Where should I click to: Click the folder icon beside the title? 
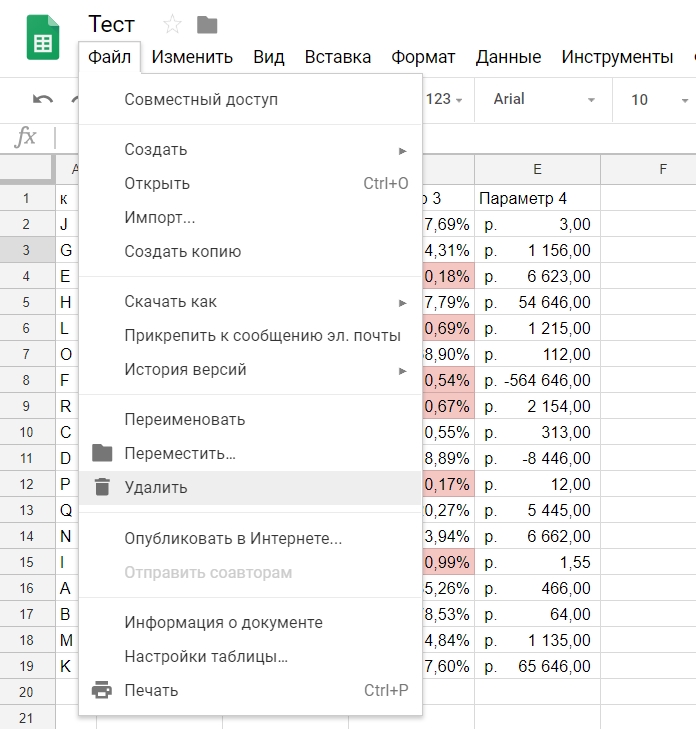(207, 25)
